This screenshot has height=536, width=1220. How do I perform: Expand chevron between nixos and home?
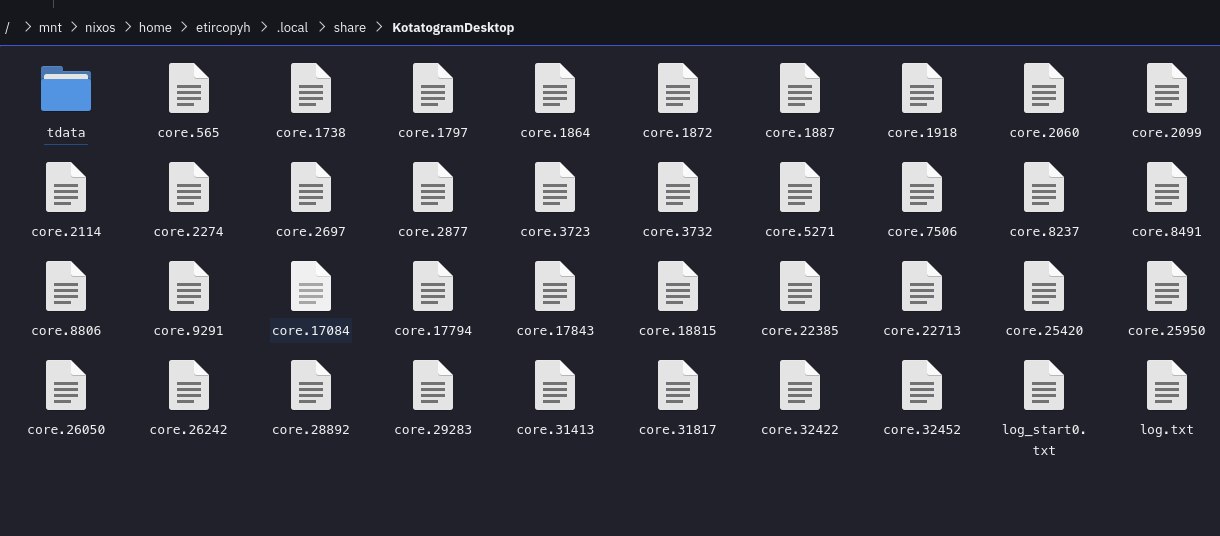tap(129, 28)
